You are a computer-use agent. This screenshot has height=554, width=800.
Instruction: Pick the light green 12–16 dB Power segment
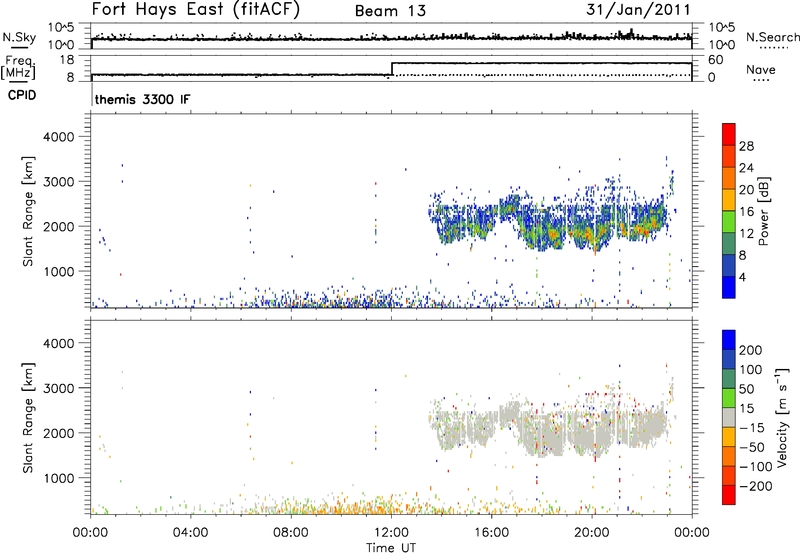729,221
